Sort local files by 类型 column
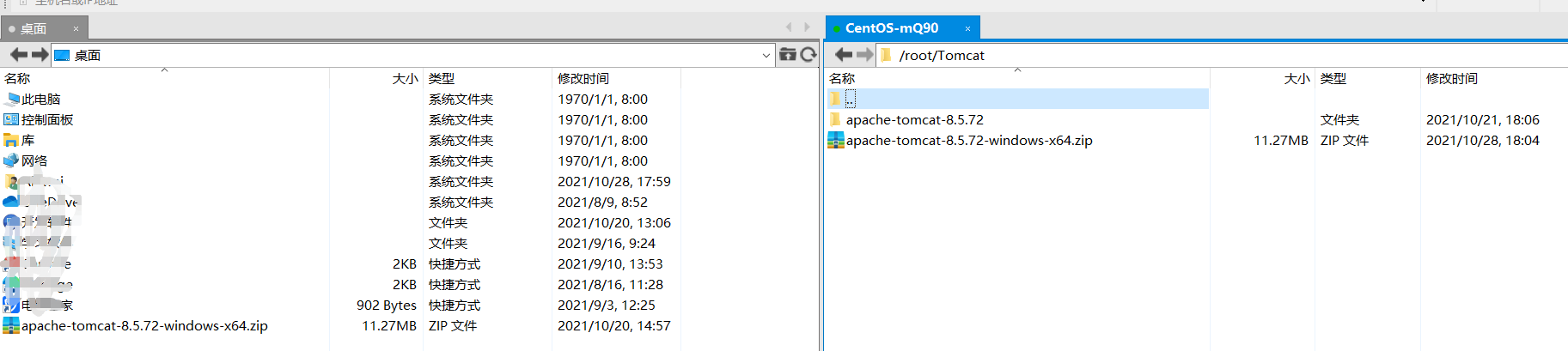The image size is (1568, 351). coord(442,78)
